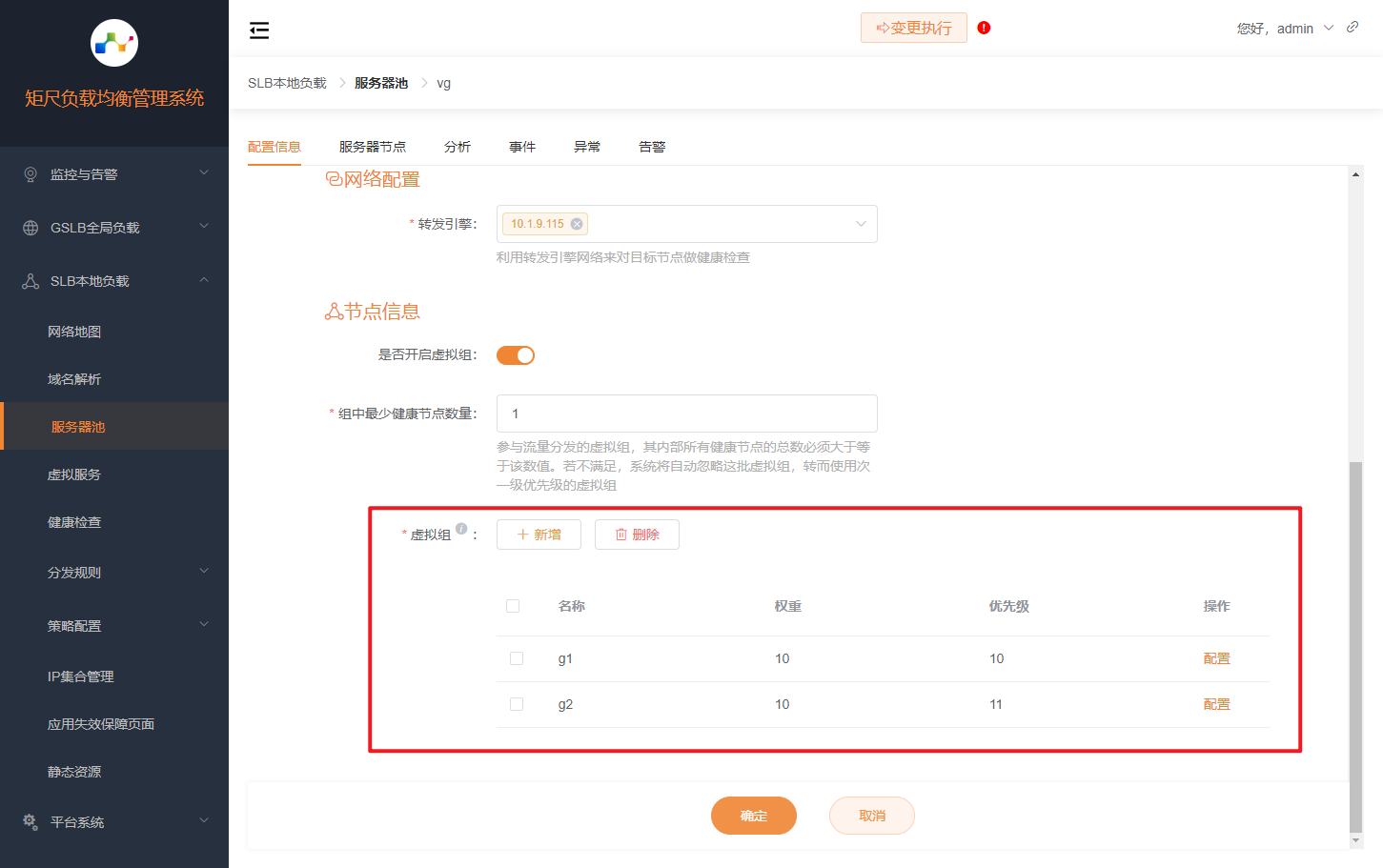Check the box for row g1
The width and height of the screenshot is (1383, 868).
point(517,658)
